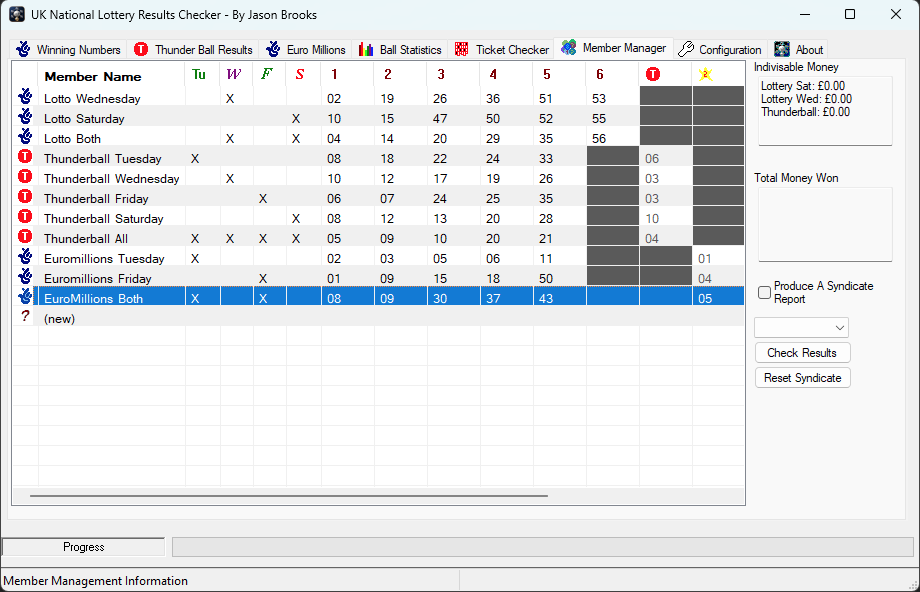920x592 pixels.
Task: Click the Member Name column header
Action: click(111, 76)
